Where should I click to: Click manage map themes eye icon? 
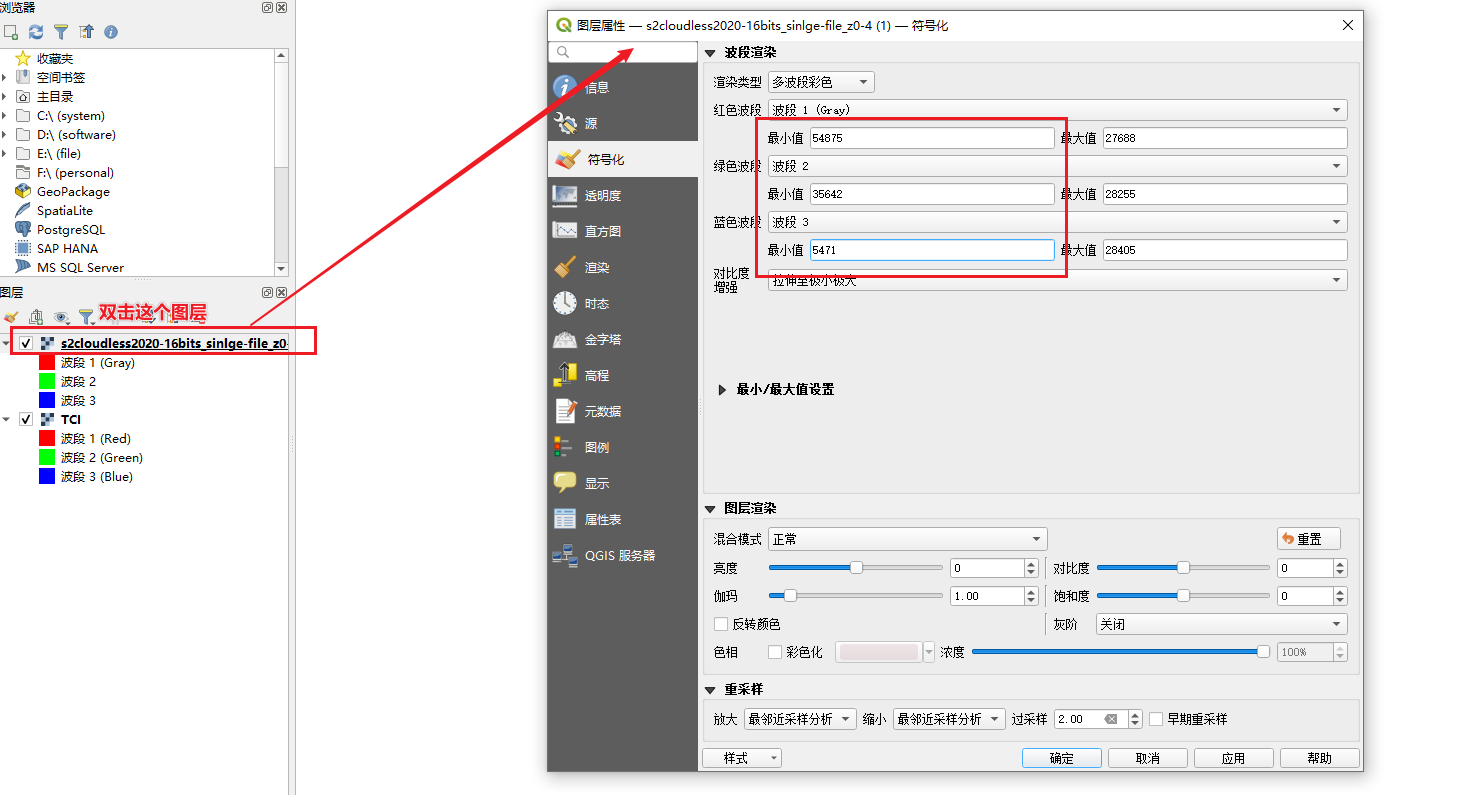pos(62,317)
